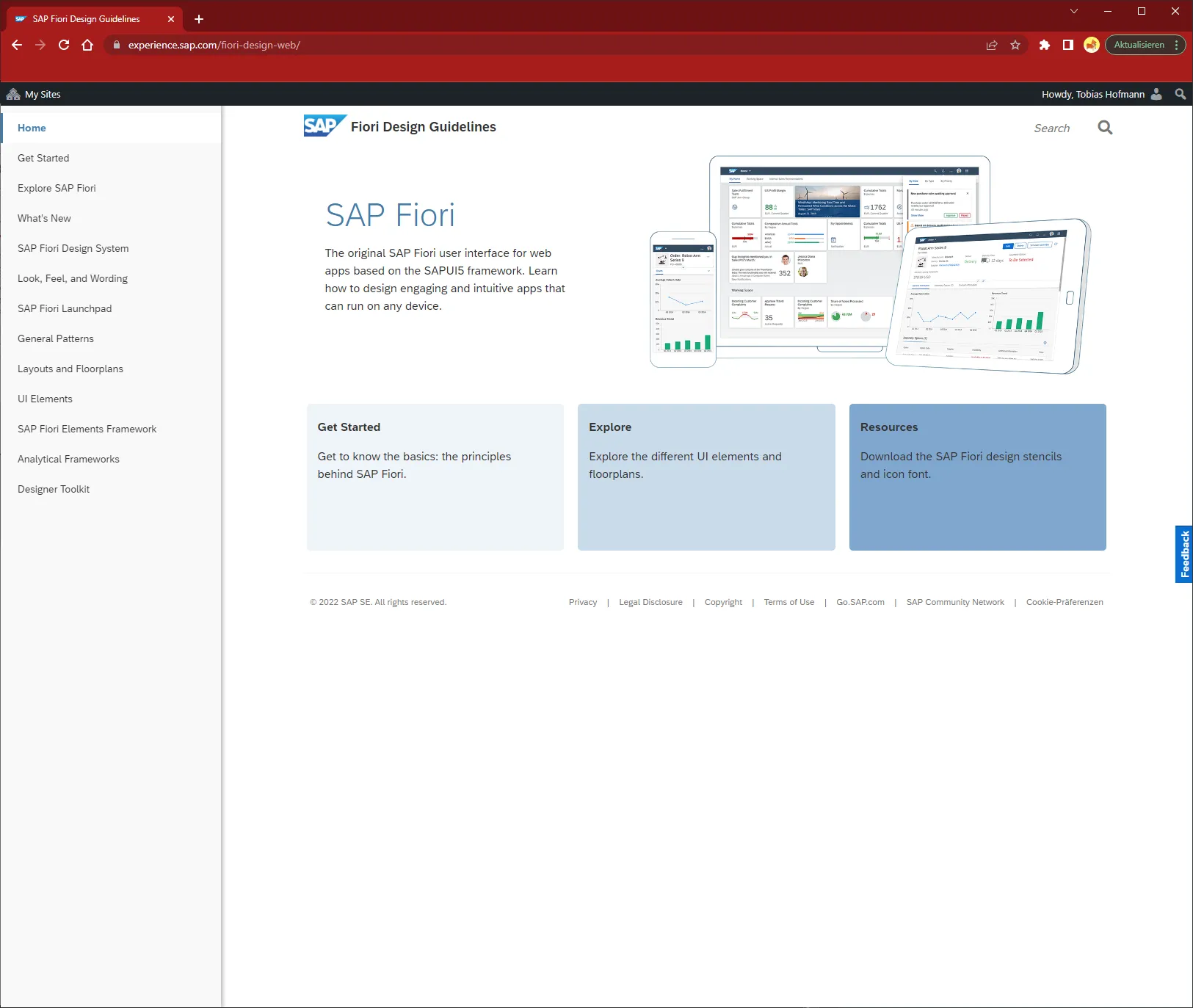Click the Terms of Use footer link
This screenshot has height=1008, width=1193.
[788, 602]
